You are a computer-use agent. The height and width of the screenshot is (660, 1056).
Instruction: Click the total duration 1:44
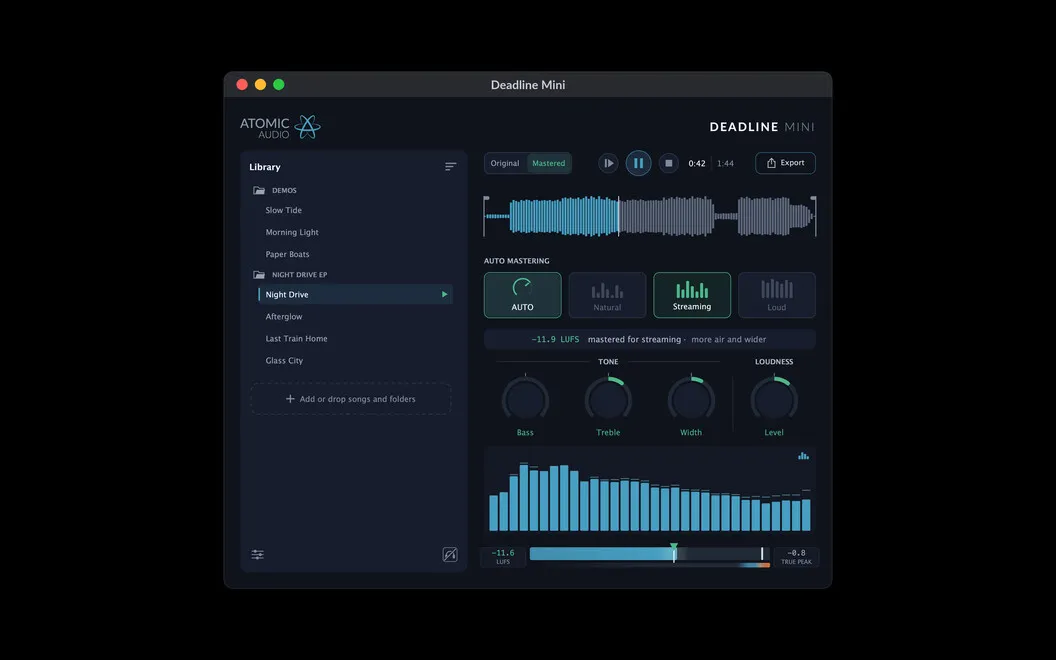[x=725, y=164]
